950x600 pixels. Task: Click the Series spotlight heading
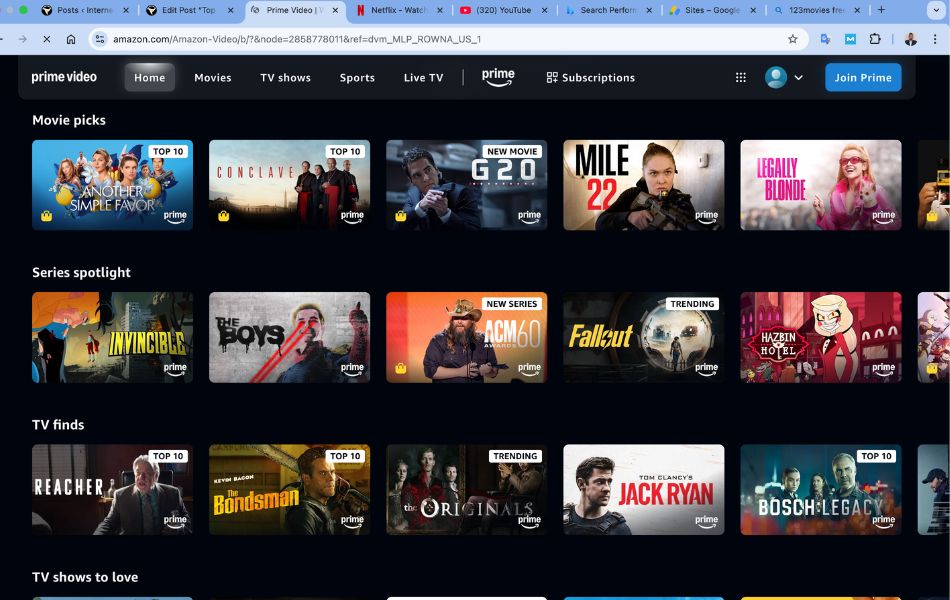pyautogui.click(x=81, y=272)
